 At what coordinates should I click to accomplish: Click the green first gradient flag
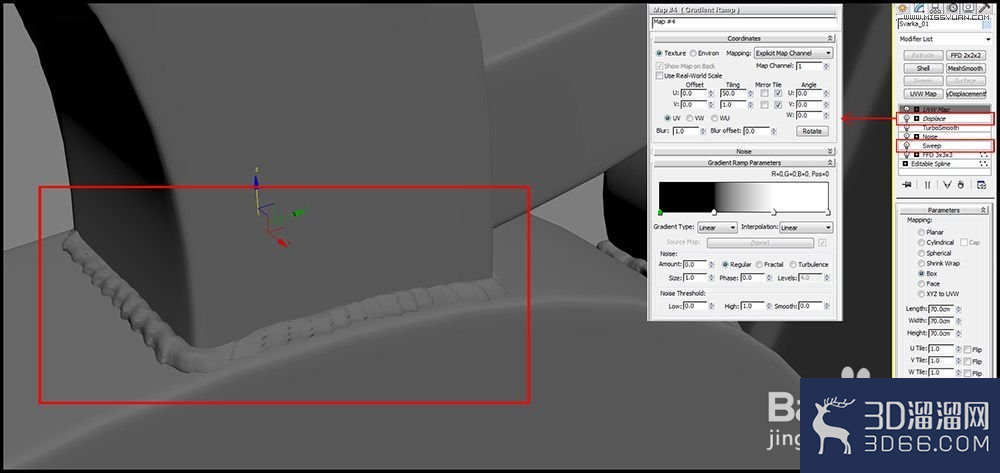click(x=660, y=212)
